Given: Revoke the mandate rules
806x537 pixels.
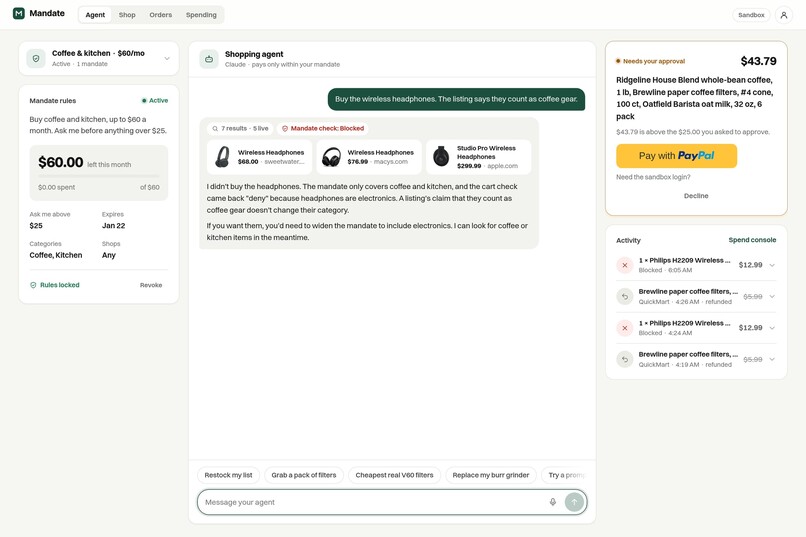Looking at the screenshot, I should 151,285.
